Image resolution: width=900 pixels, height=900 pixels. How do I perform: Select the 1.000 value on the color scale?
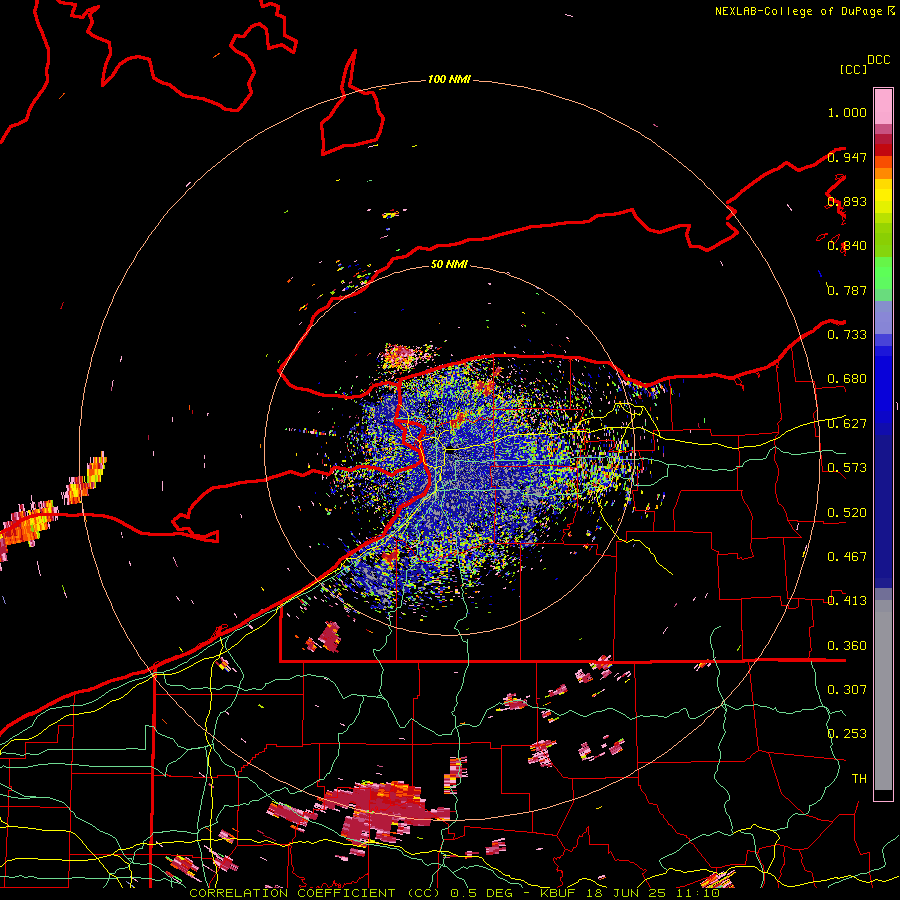click(847, 112)
